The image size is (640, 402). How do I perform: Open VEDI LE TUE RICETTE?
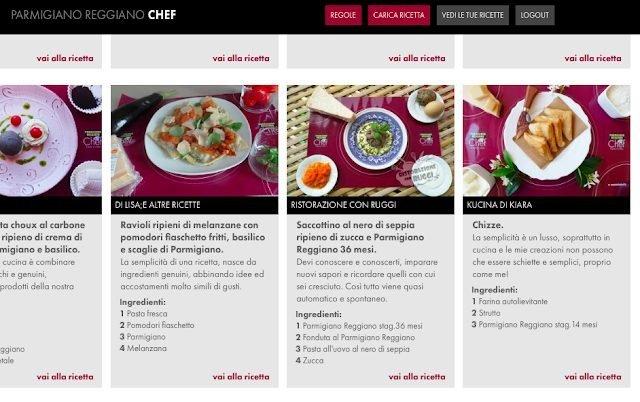pos(472,15)
